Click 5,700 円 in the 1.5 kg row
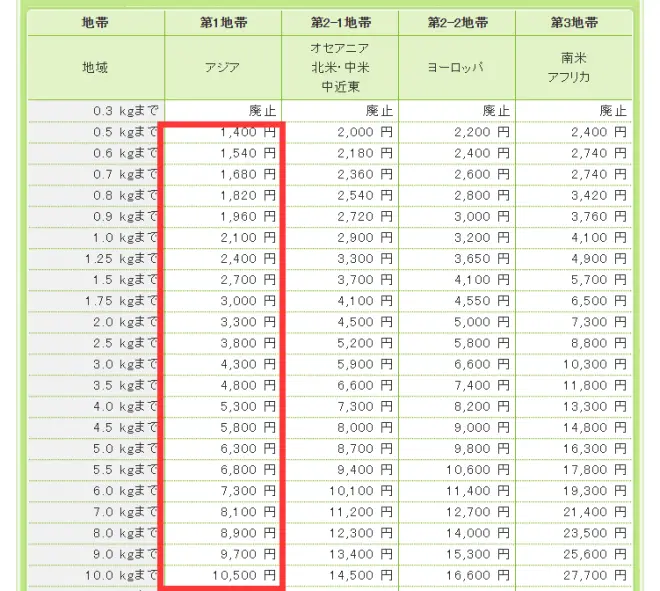 (599, 280)
